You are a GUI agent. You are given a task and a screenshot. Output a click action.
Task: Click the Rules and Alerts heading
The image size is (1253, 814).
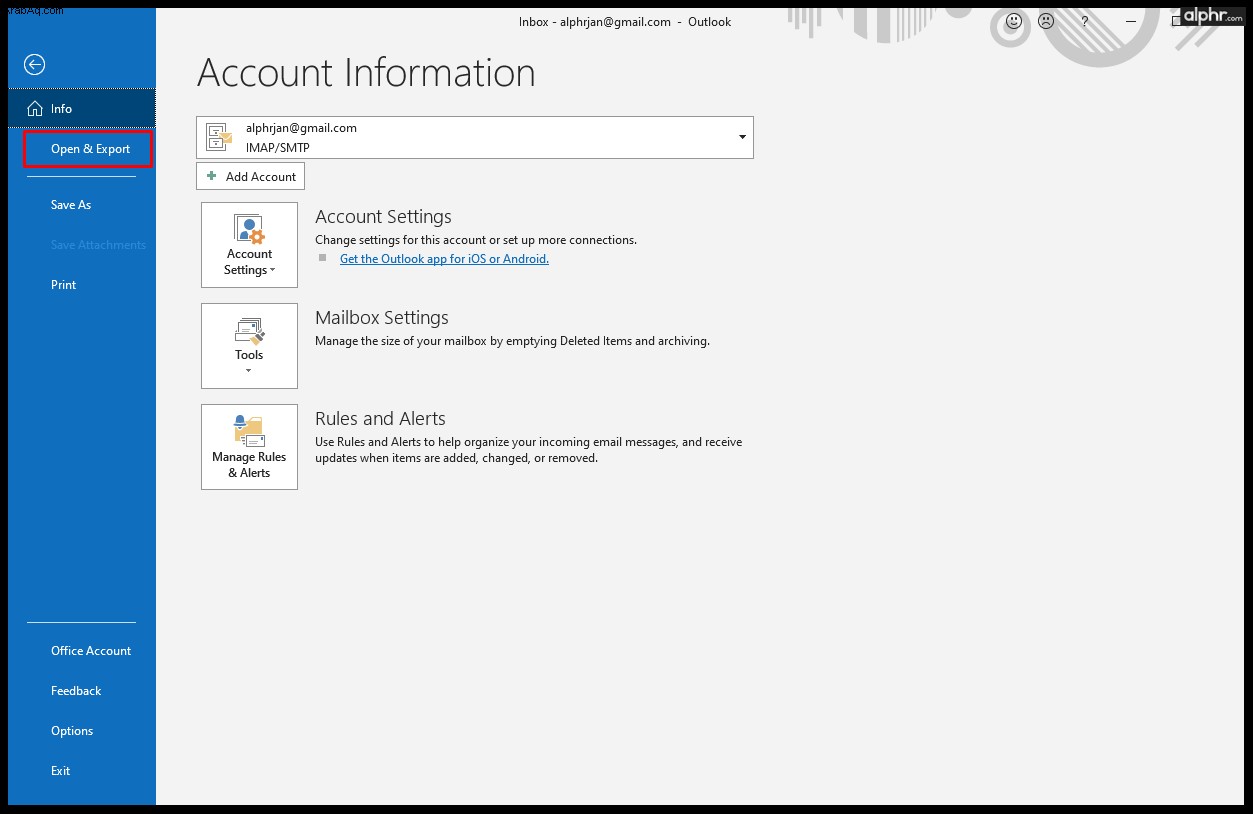pyautogui.click(x=380, y=419)
